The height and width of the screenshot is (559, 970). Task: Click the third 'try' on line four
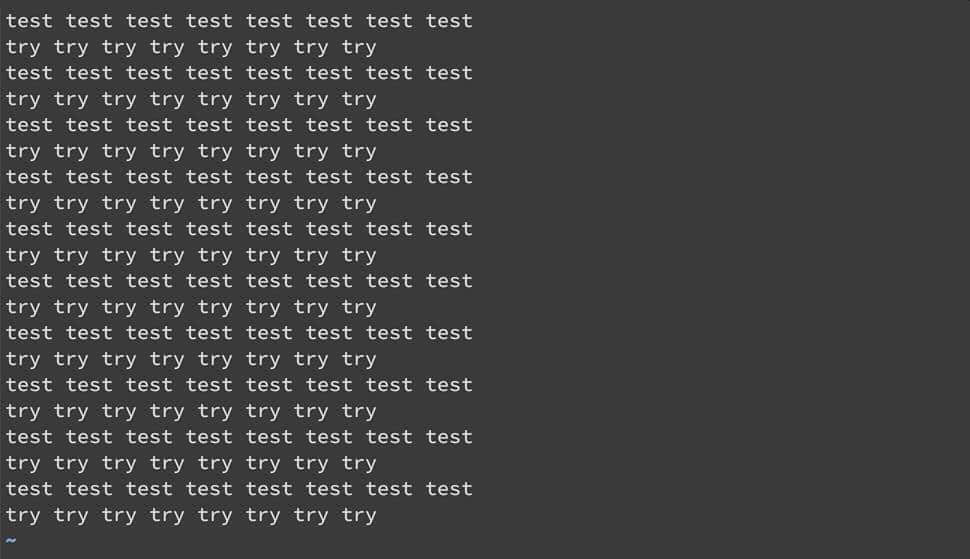pyautogui.click(x=119, y=99)
